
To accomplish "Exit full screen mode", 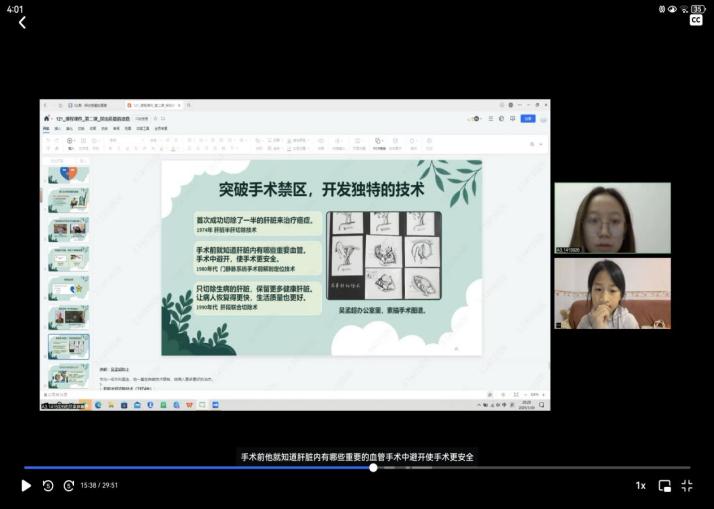I will pyautogui.click(x=687, y=486).
